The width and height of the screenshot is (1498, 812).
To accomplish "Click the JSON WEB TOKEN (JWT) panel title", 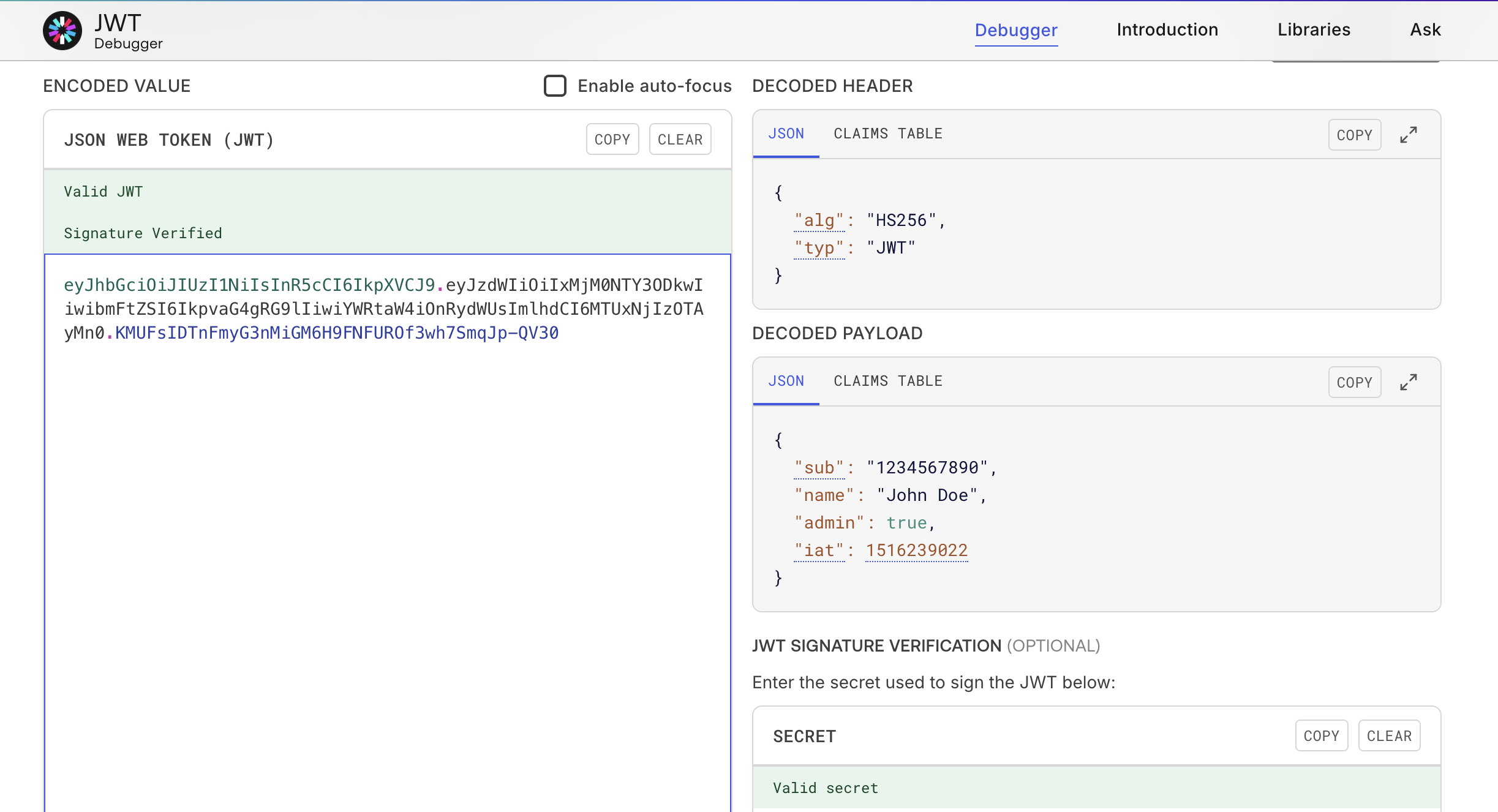I will tap(169, 140).
